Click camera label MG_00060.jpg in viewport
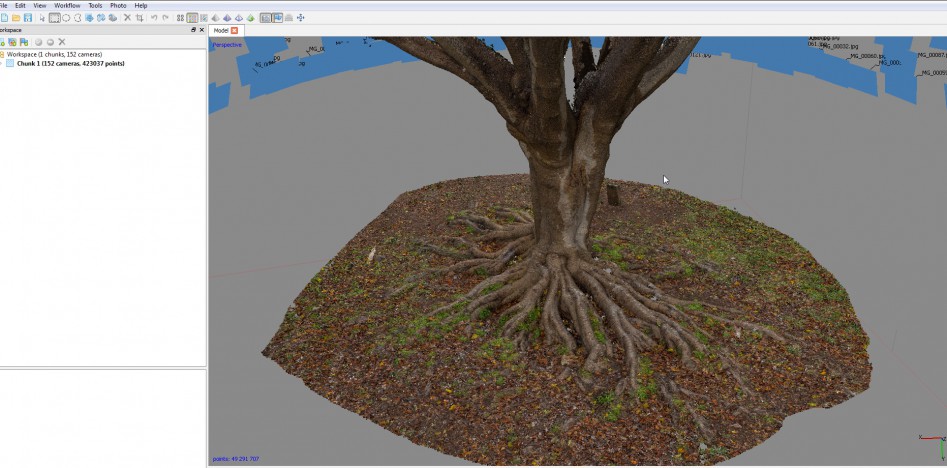Screen dimensions: 947x468 click(x=867, y=56)
